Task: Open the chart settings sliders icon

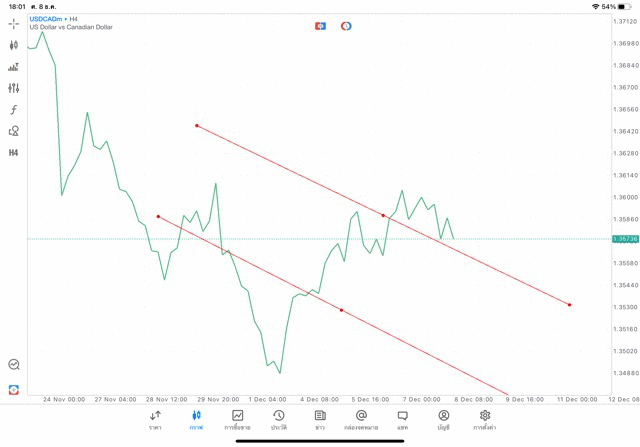Action: pyautogui.click(x=13, y=88)
